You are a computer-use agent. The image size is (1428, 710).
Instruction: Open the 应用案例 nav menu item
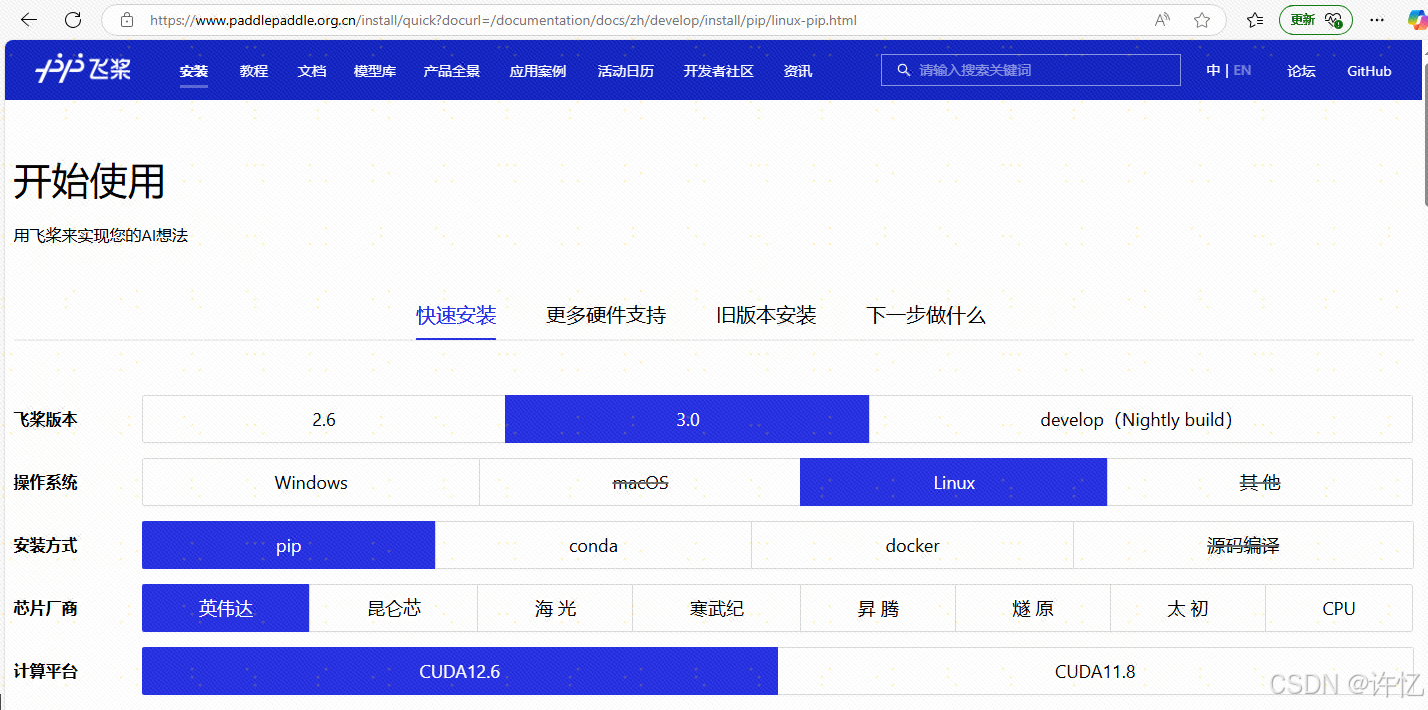tap(538, 71)
